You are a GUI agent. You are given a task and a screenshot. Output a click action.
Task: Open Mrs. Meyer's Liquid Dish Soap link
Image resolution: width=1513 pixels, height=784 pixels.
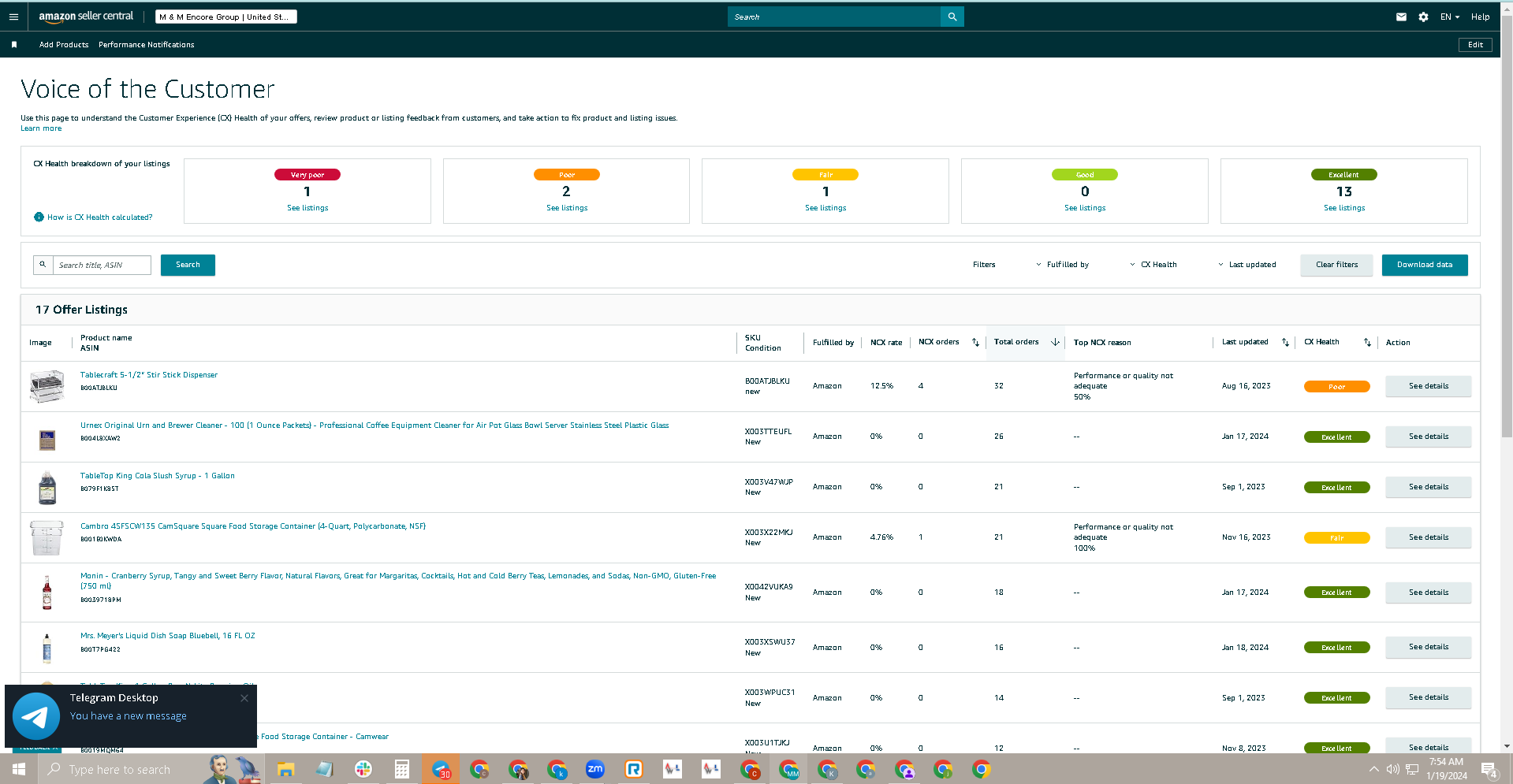pyautogui.click(x=168, y=636)
